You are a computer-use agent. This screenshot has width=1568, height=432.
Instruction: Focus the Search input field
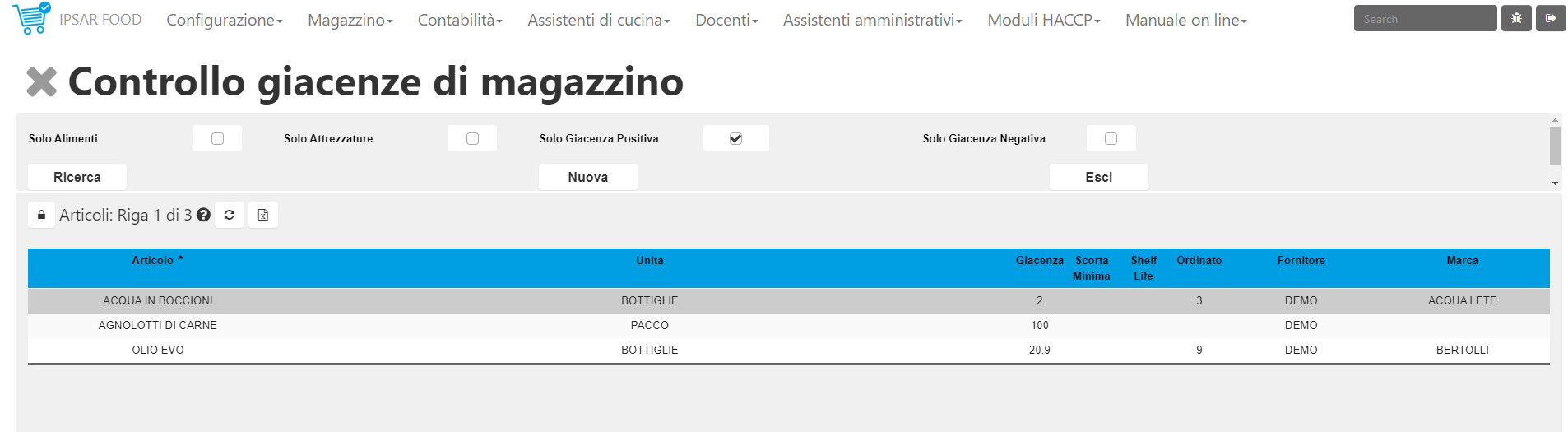1424,18
